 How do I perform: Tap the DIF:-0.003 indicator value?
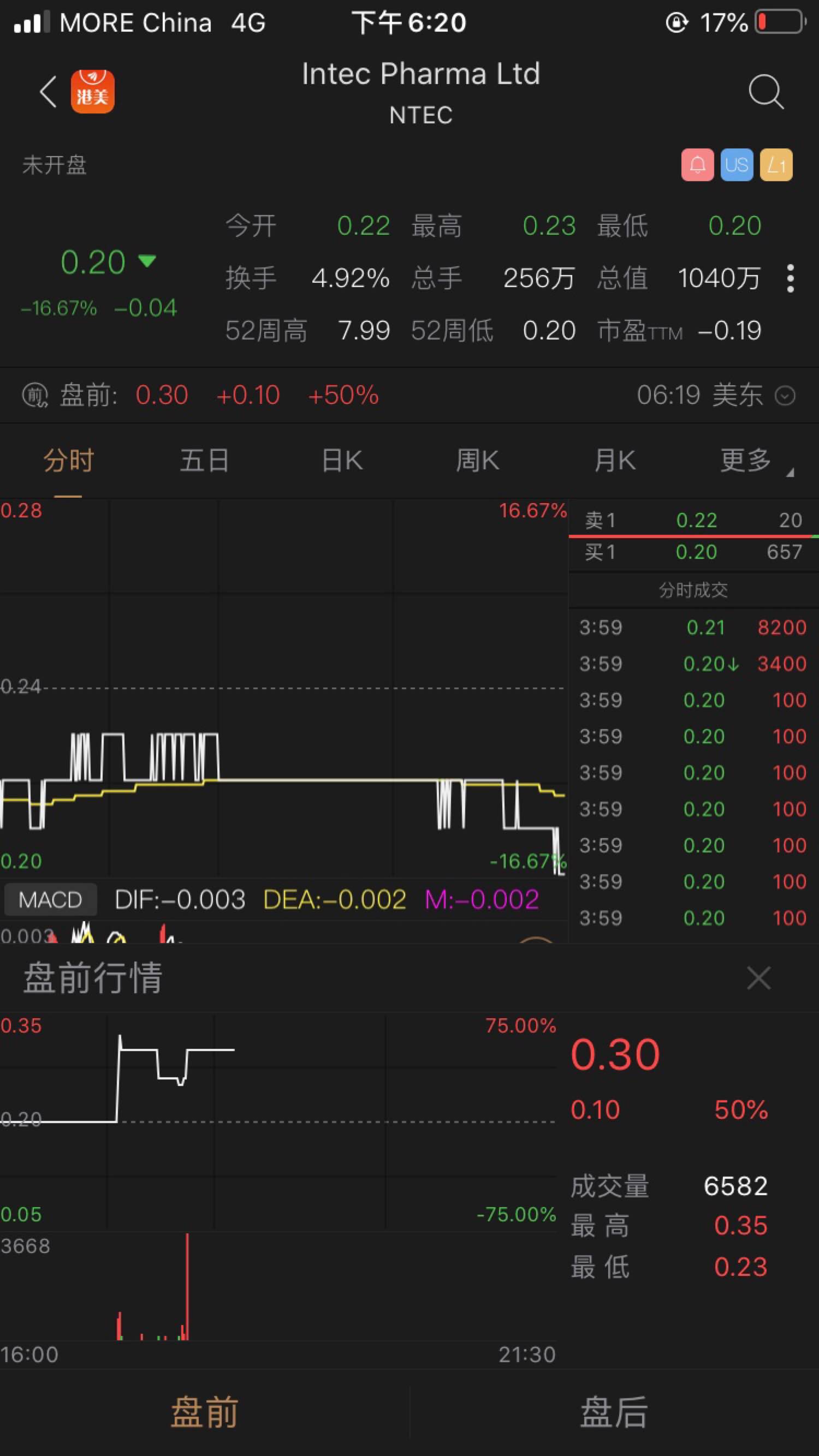(x=180, y=899)
